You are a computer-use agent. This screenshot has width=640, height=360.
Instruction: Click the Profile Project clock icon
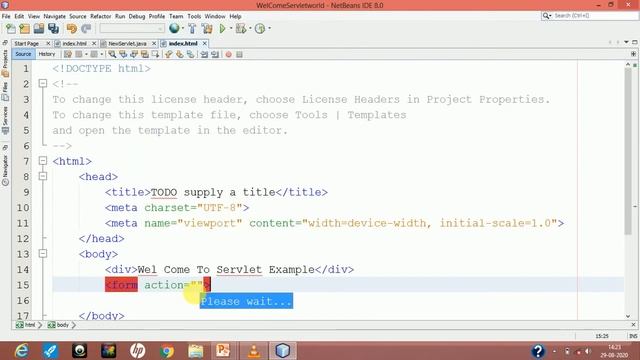(x=260, y=29)
